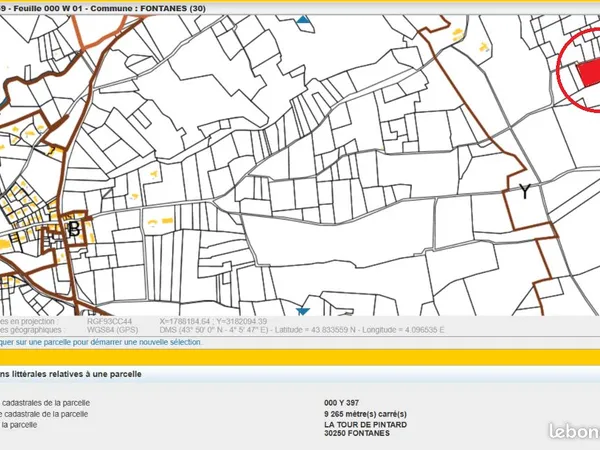Select parcel reference 000 Y 397

tap(341, 403)
